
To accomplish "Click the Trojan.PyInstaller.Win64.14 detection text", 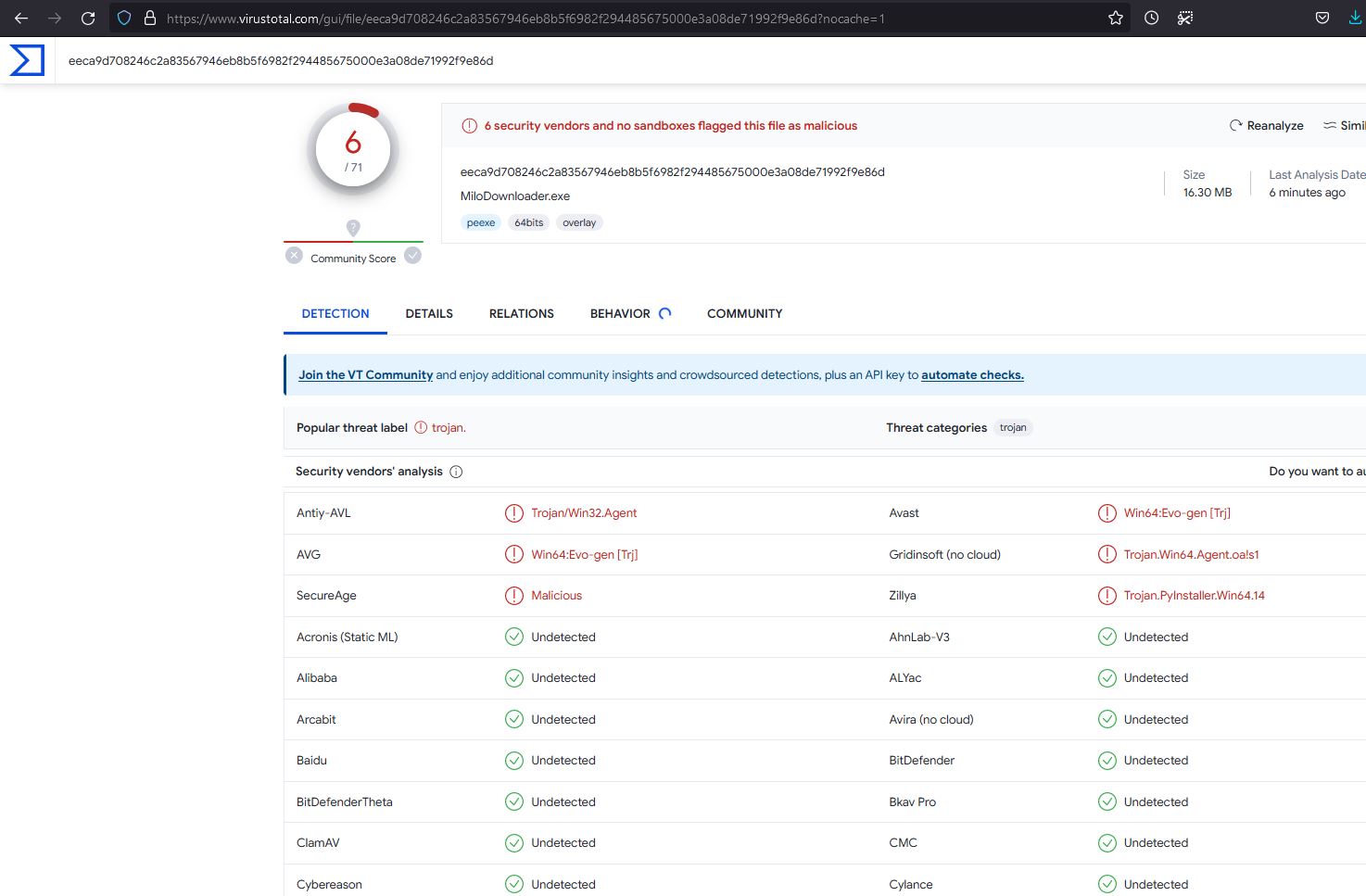I will [1195, 596].
